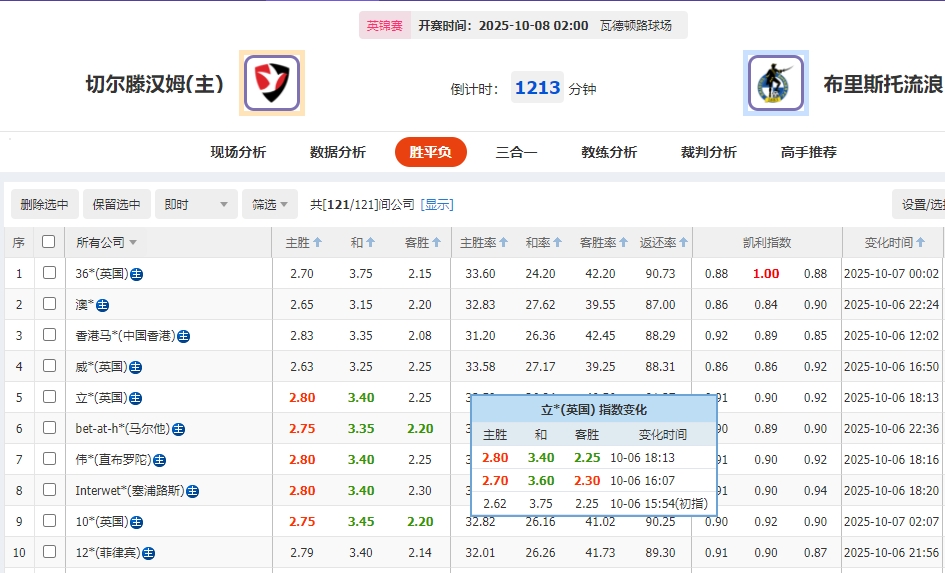Select the 胜平负 tab
The width and height of the screenshot is (945, 573).
pos(431,152)
